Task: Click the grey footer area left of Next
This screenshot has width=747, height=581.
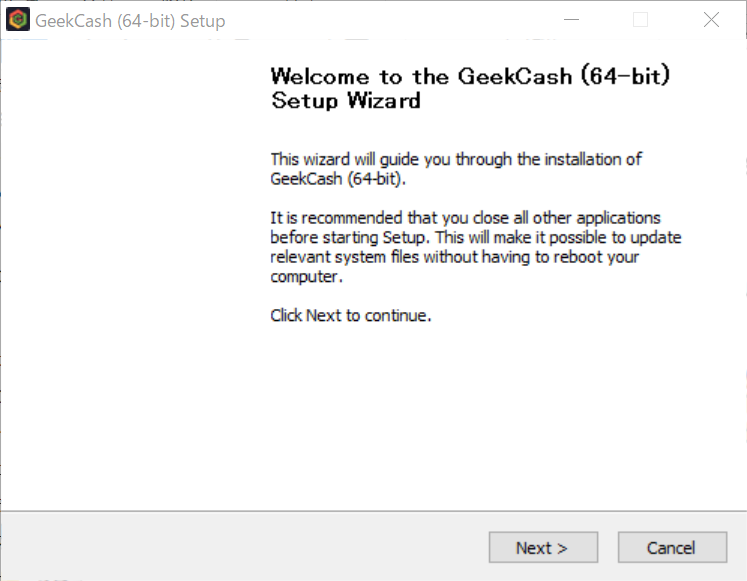Action: click(240, 547)
